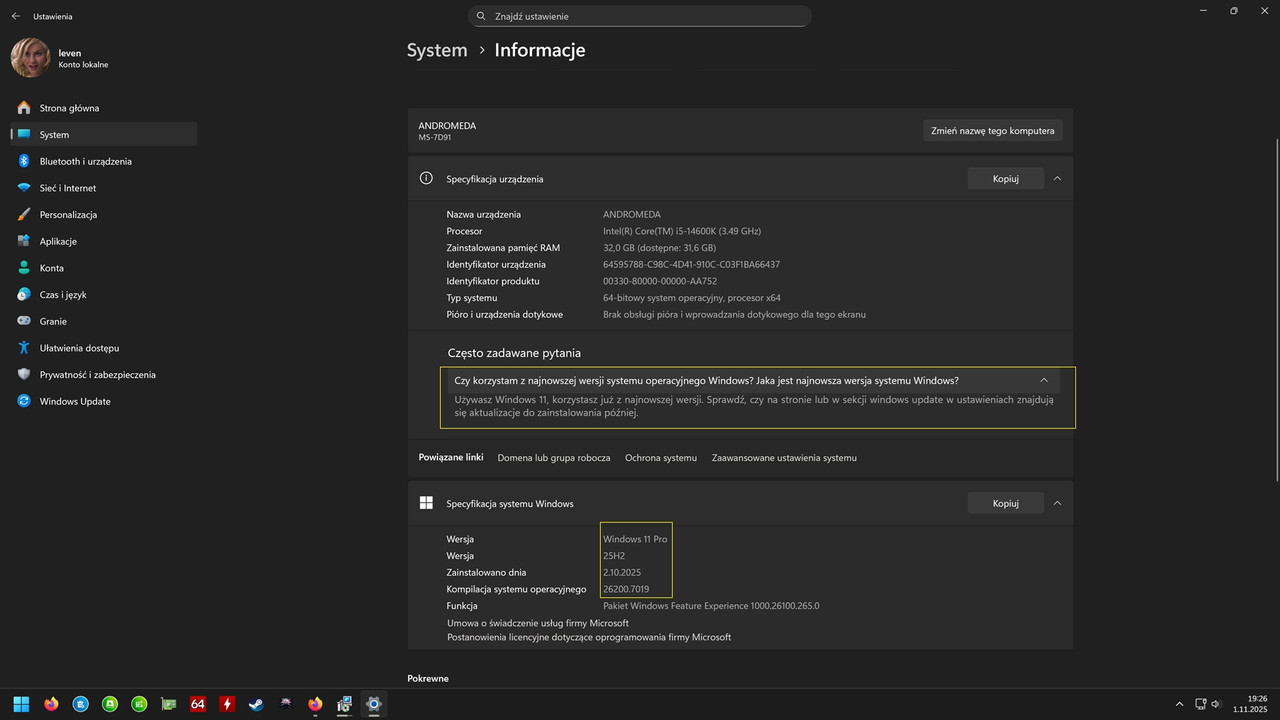Copy Windows specs with Kopiuj button
This screenshot has height=720, width=1280.
pos(1005,503)
